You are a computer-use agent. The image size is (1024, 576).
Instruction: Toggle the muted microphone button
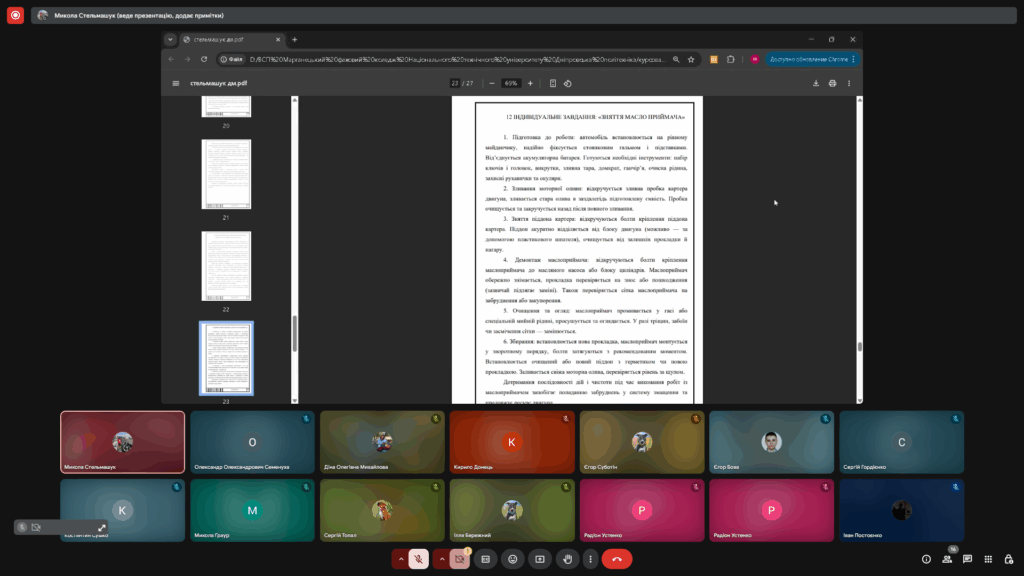(x=419, y=559)
